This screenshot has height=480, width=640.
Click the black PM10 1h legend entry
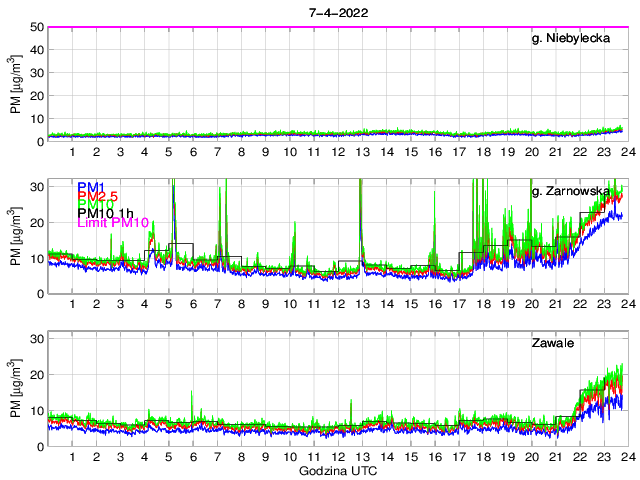[105, 222]
